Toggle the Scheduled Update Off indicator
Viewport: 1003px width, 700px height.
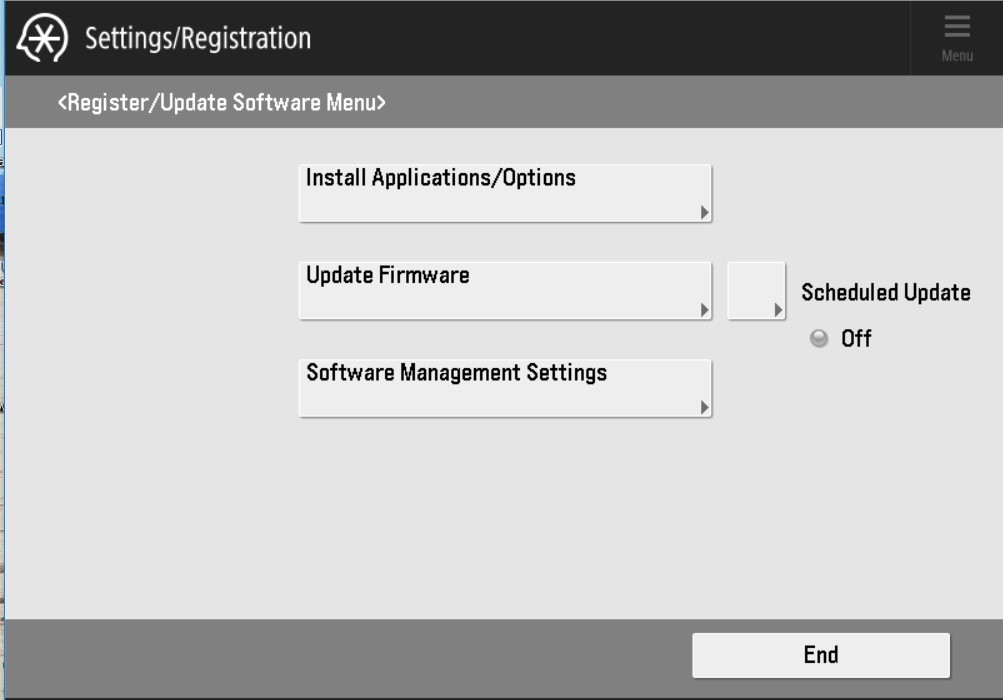(x=819, y=339)
